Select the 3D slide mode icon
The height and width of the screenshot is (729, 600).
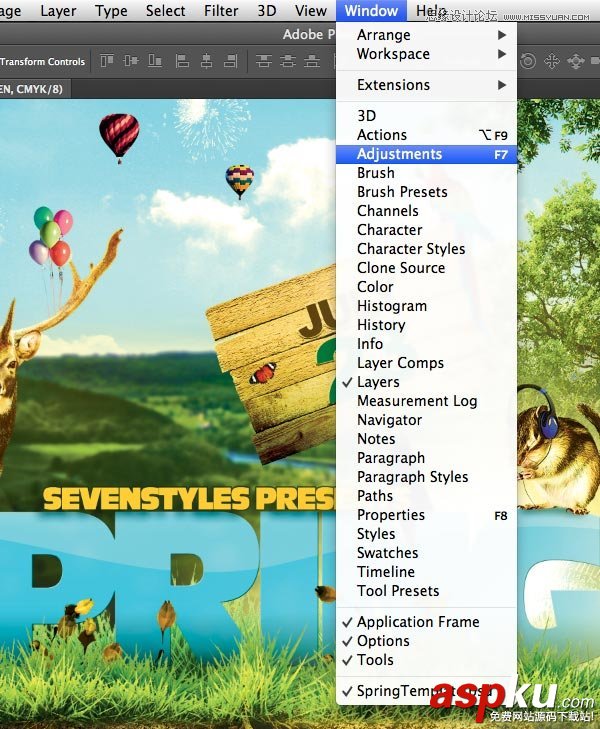point(575,61)
